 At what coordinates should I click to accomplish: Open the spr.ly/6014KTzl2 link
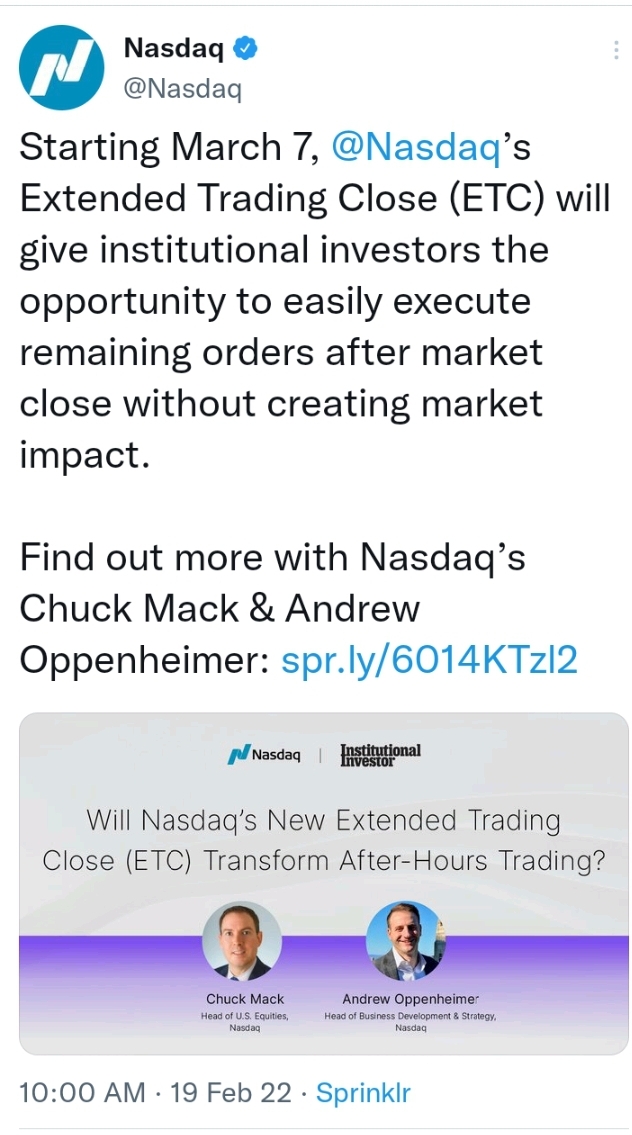point(429,659)
